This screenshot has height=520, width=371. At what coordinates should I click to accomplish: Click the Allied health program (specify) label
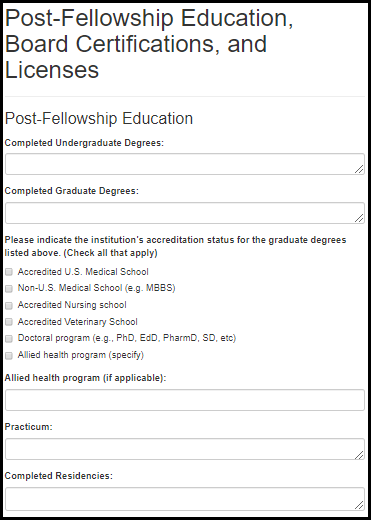click(x=81, y=355)
